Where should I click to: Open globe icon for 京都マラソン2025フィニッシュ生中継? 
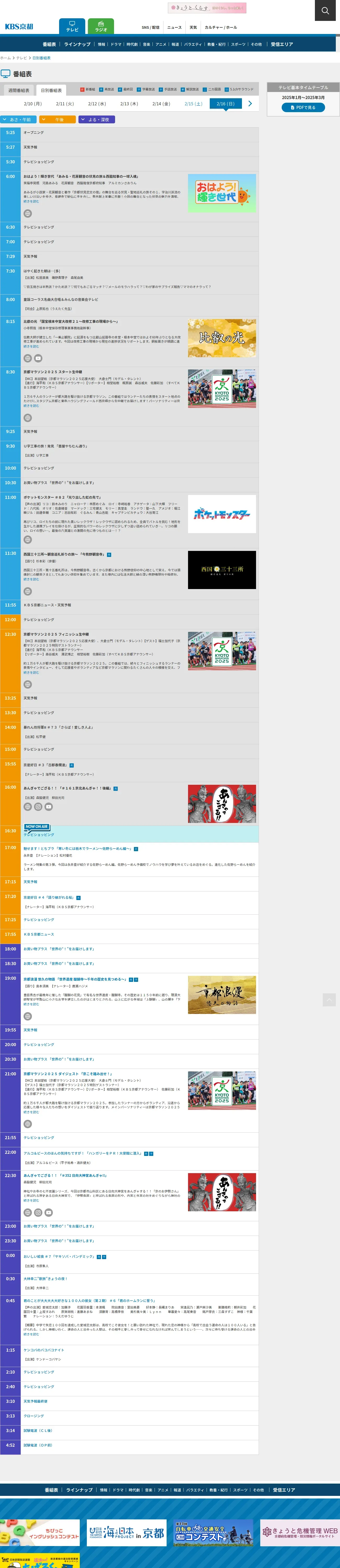tap(27, 684)
